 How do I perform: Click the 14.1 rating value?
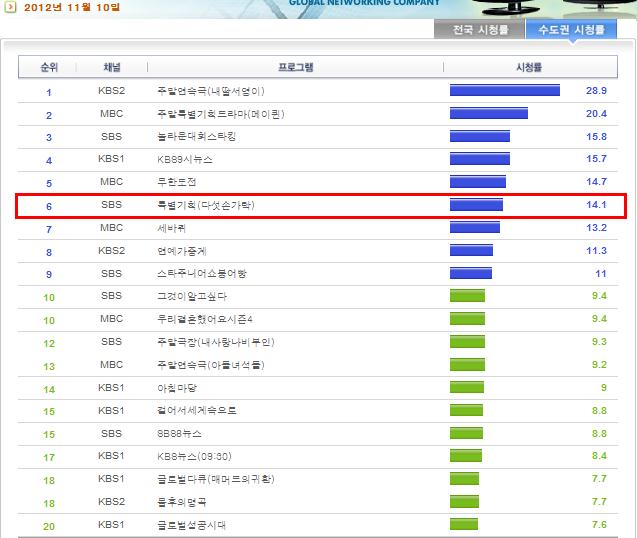tap(596, 205)
